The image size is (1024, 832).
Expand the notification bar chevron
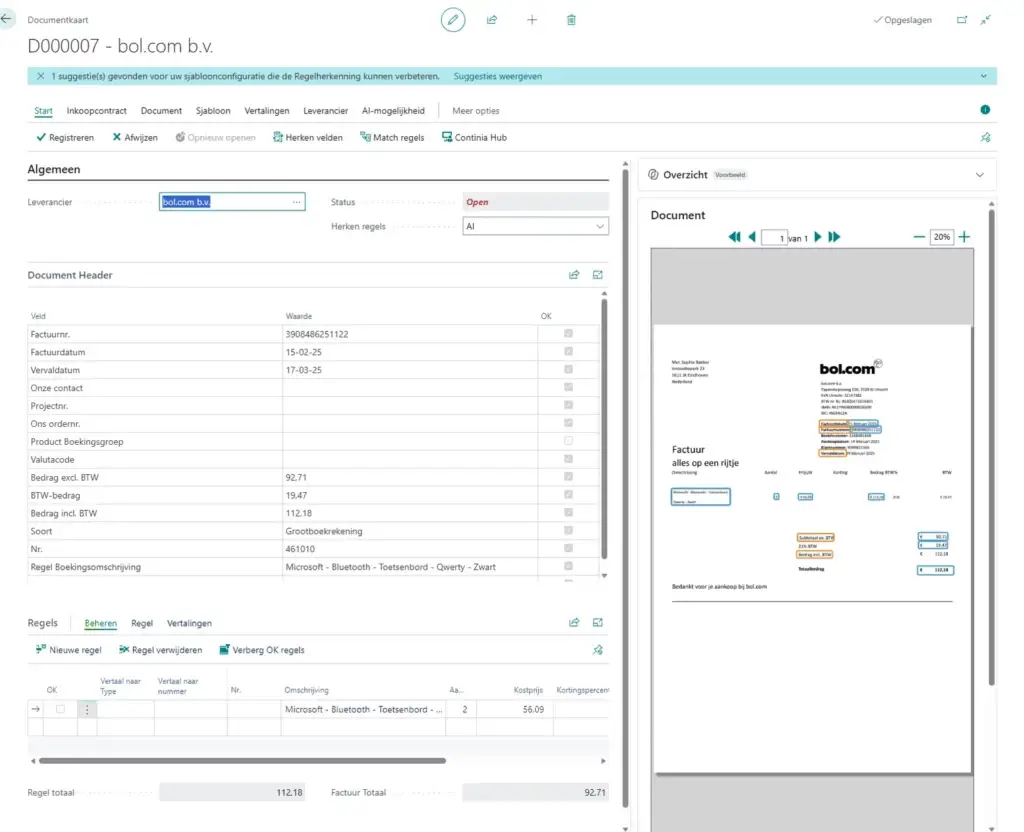[x=984, y=76]
